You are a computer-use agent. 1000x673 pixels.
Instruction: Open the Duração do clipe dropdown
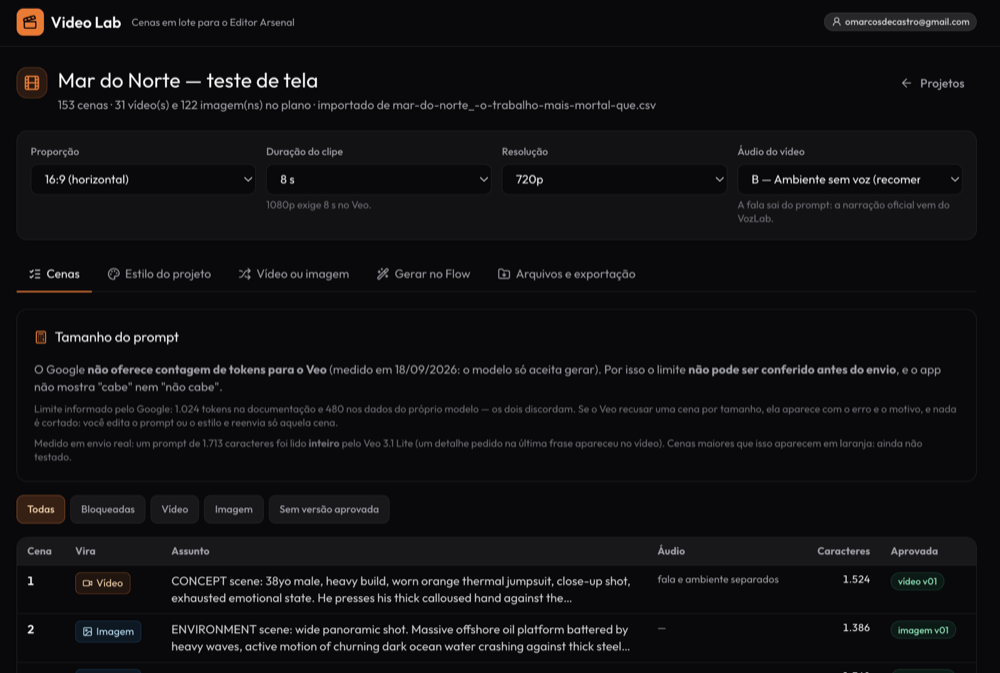(x=379, y=180)
